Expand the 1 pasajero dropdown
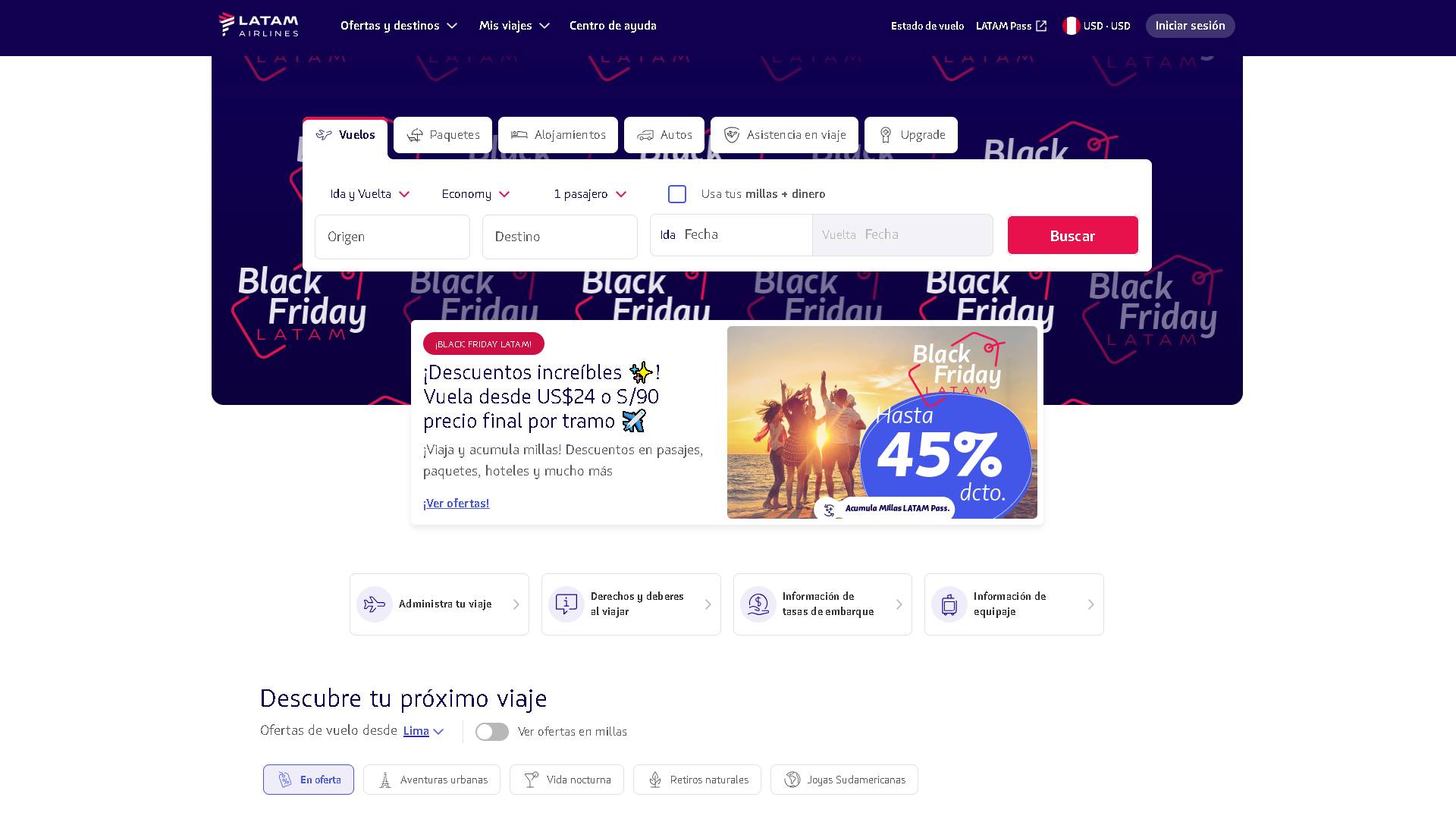The width and height of the screenshot is (1456, 819). click(590, 194)
